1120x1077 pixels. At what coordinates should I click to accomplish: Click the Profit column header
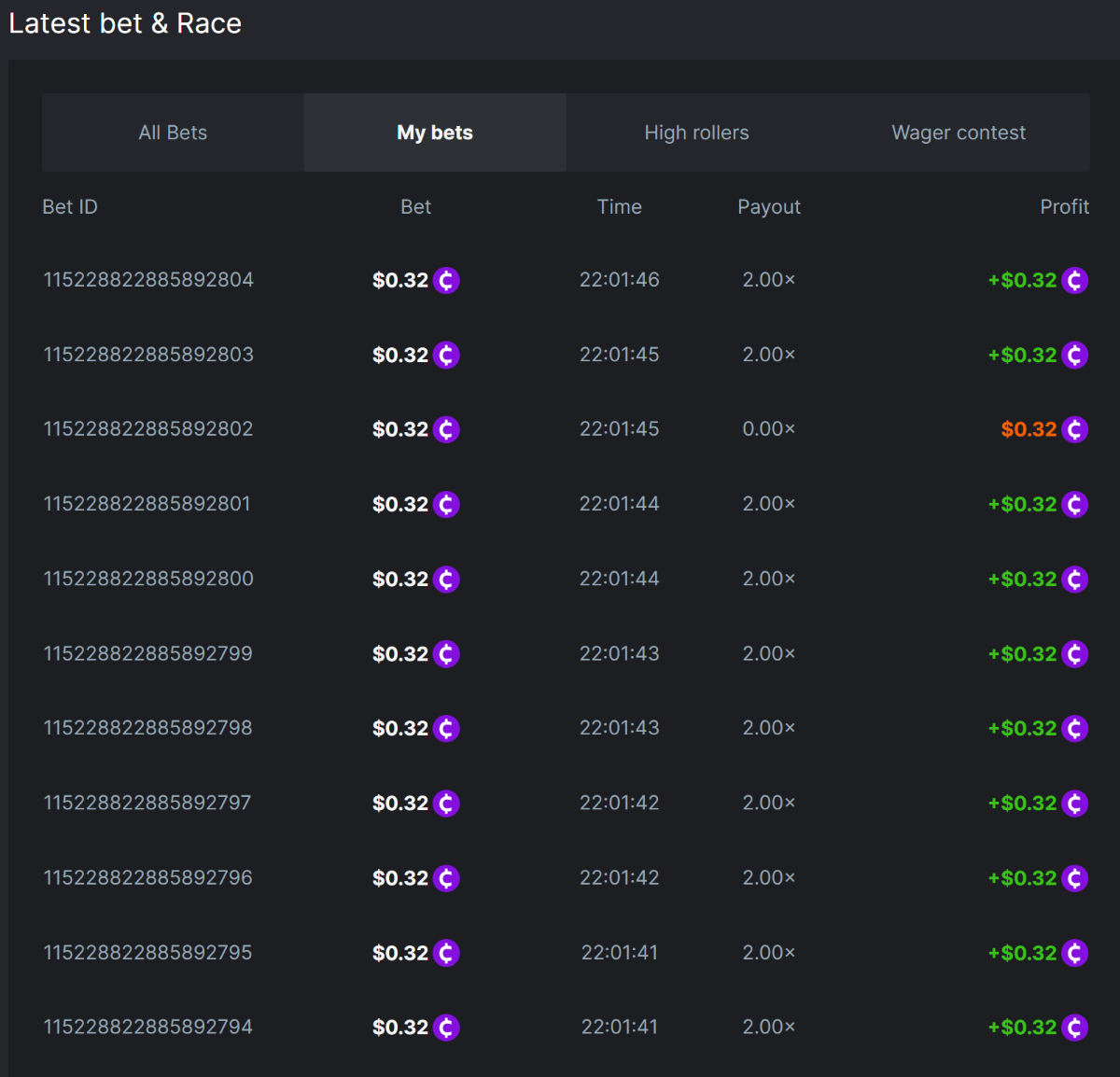(1064, 207)
